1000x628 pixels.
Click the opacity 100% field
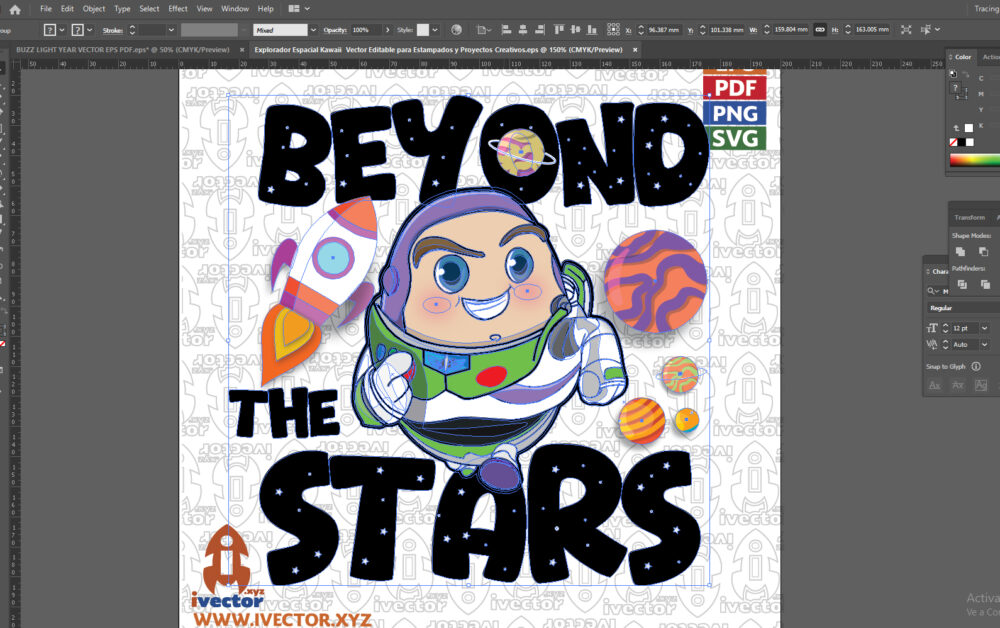(x=366, y=30)
